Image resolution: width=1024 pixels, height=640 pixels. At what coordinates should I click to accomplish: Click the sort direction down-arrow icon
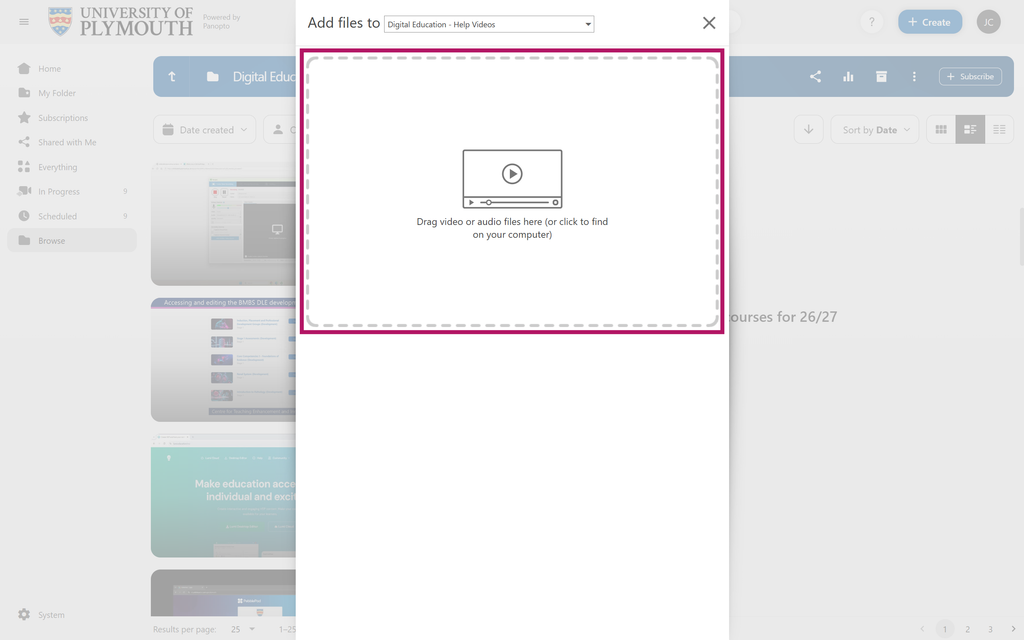pyautogui.click(x=808, y=129)
